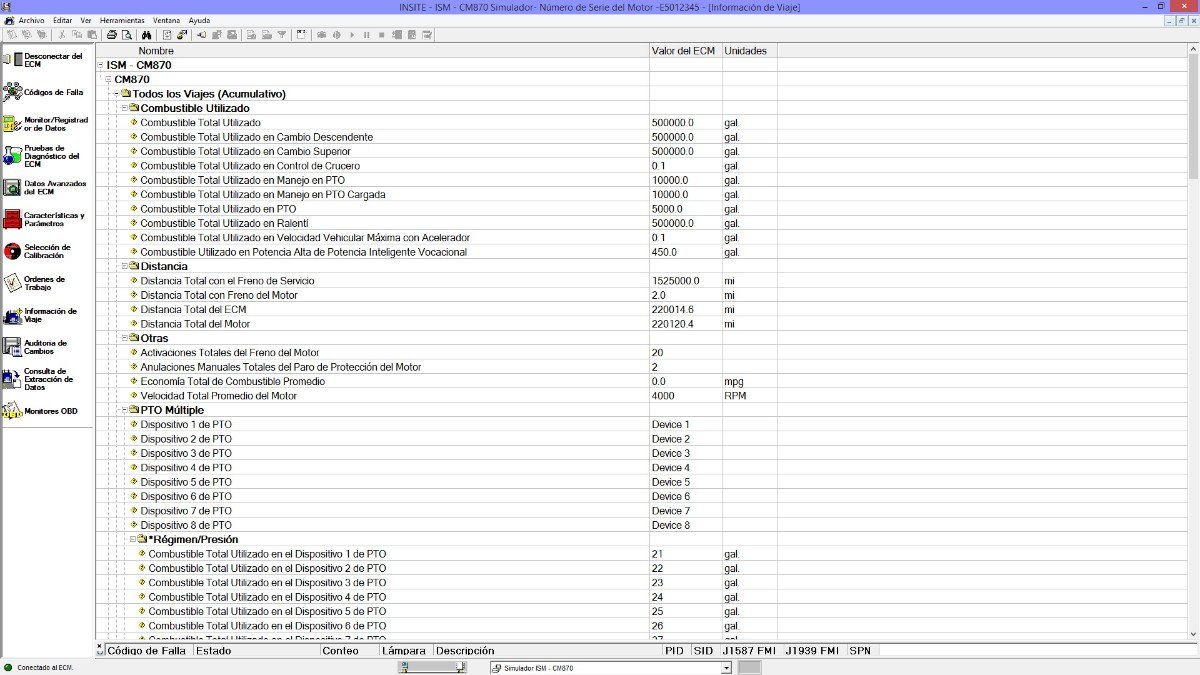Collapse Todos los Viajes (Acumulativo)

pos(117,94)
